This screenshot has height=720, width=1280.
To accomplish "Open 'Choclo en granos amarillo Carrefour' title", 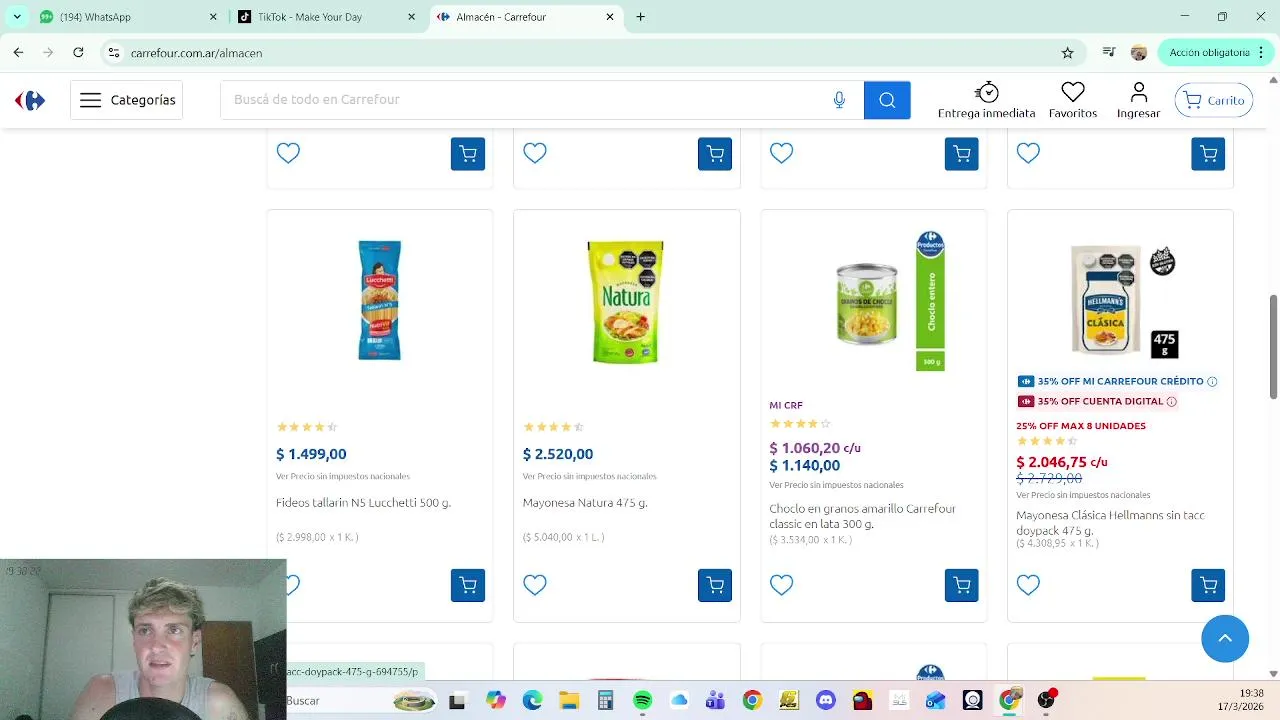I will [x=862, y=516].
